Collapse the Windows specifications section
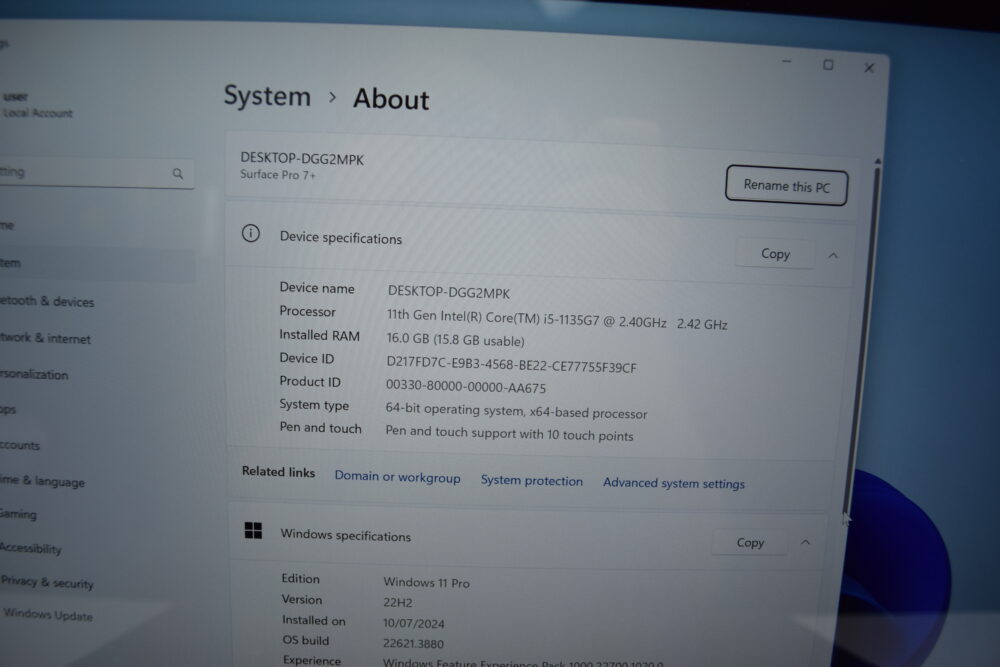Image resolution: width=1000 pixels, height=667 pixels. click(x=805, y=543)
